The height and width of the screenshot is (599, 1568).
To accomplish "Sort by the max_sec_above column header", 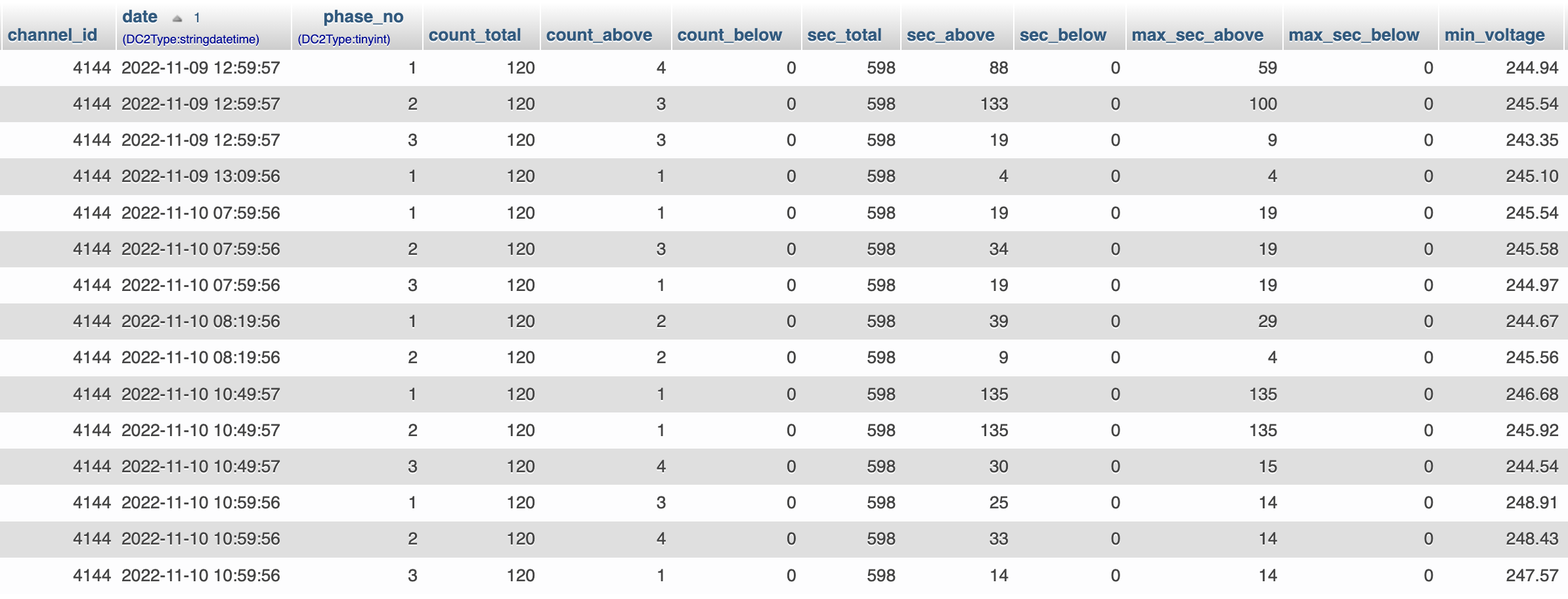I will click(x=1198, y=35).
